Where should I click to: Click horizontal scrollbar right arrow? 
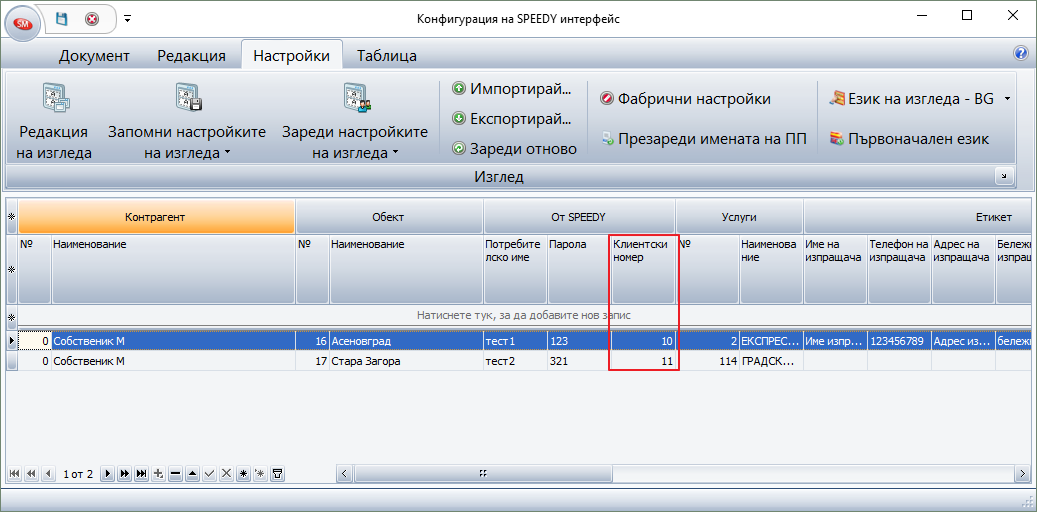pyautogui.click(x=1022, y=474)
